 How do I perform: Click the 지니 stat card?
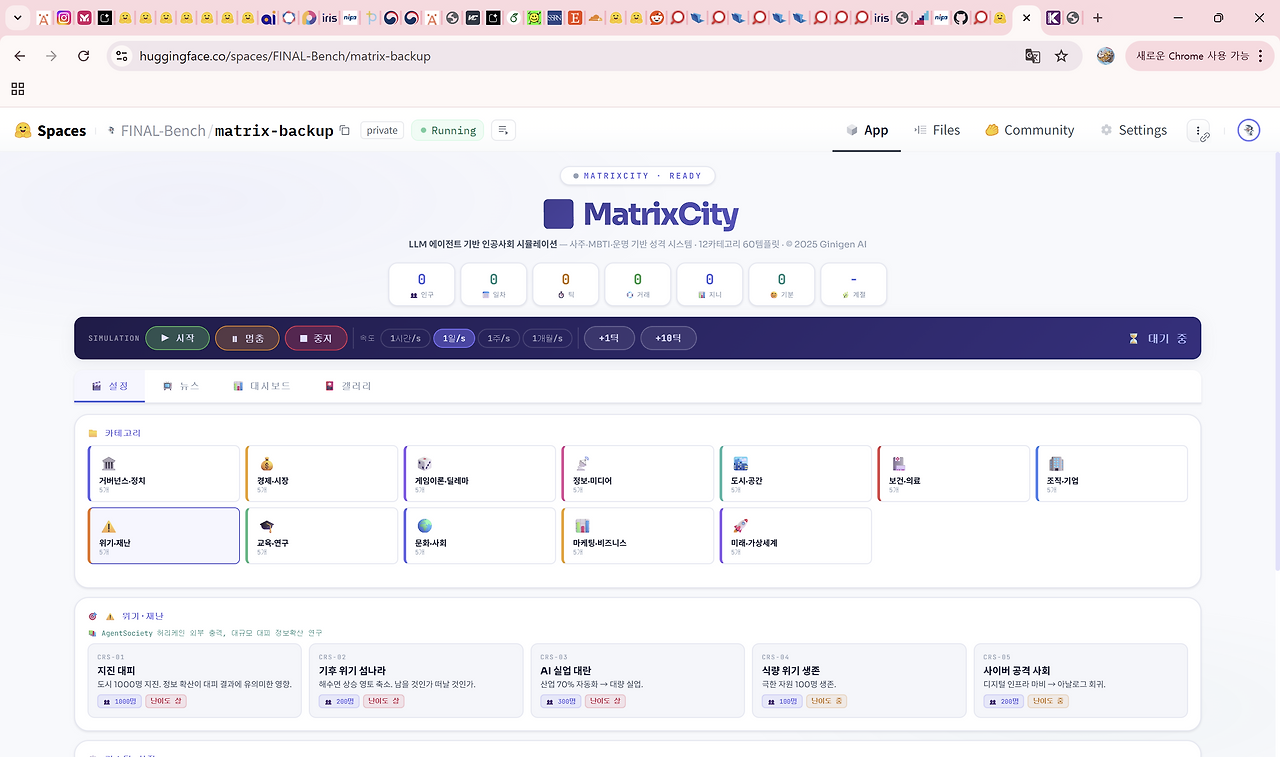point(710,284)
